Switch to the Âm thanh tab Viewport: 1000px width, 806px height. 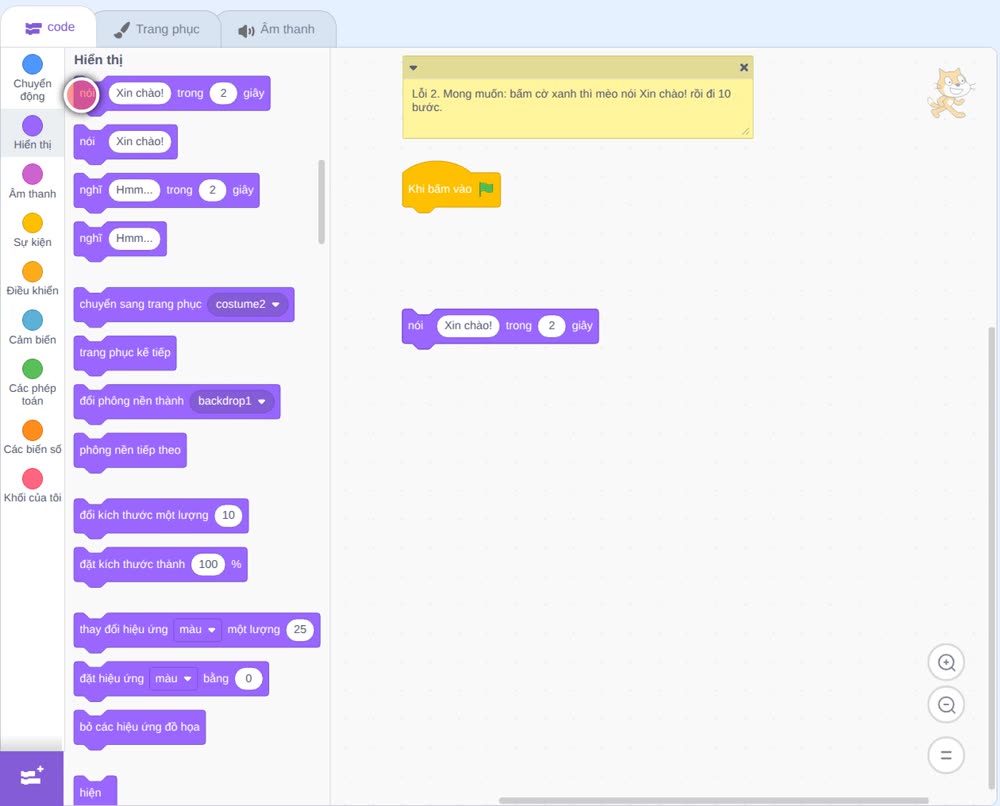click(277, 29)
